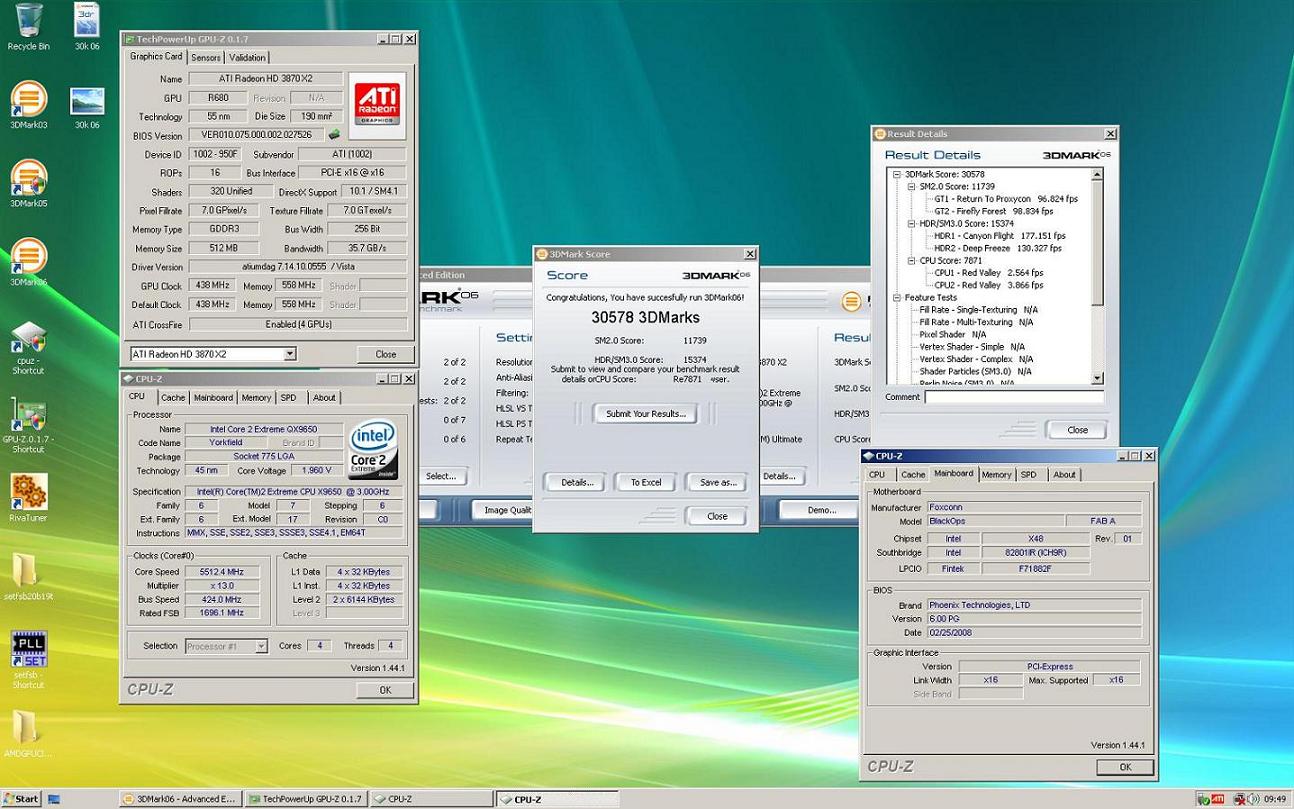This screenshot has height=809, width=1294.
Task: Click the Show Desktop quick launch icon
Action: [53, 799]
